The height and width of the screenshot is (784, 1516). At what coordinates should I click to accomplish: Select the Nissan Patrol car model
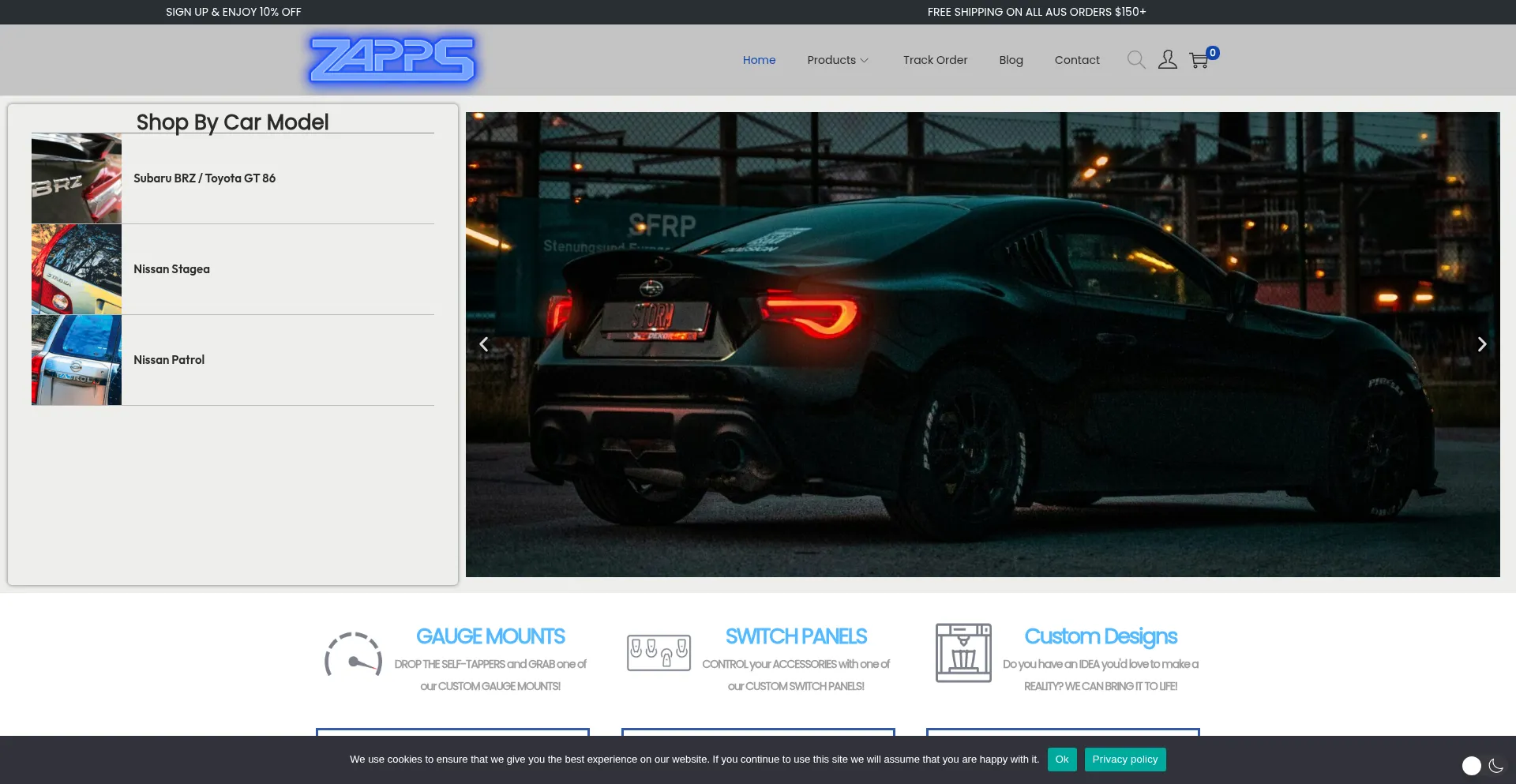(x=169, y=360)
